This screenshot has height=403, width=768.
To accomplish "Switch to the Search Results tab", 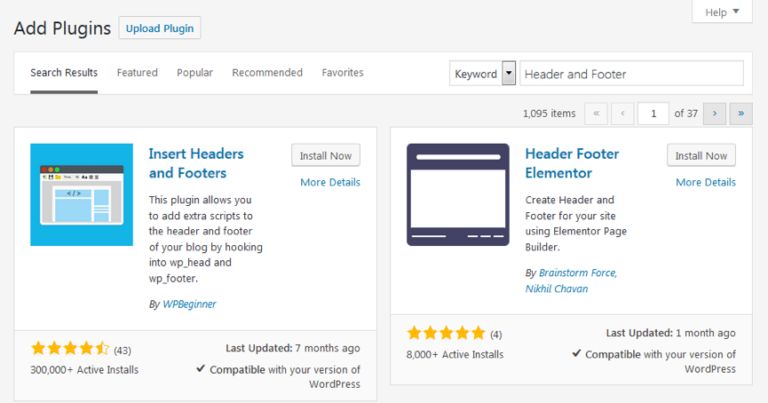I will click(64, 73).
